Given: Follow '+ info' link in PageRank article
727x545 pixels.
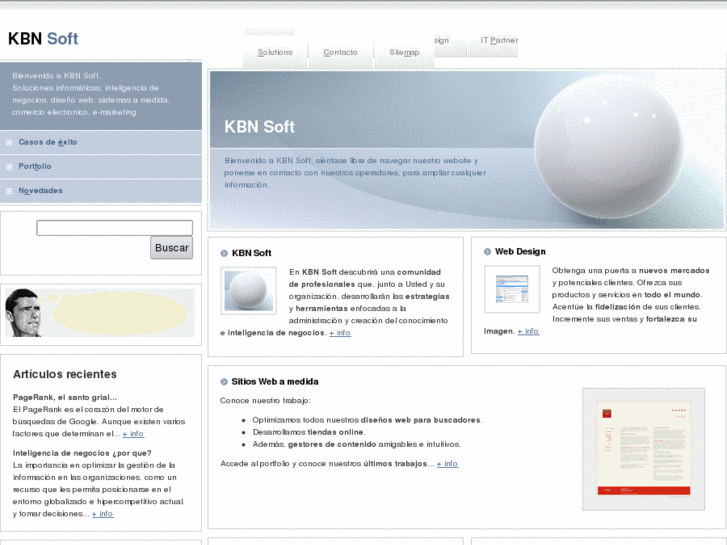Looking at the screenshot, I should [133, 434].
